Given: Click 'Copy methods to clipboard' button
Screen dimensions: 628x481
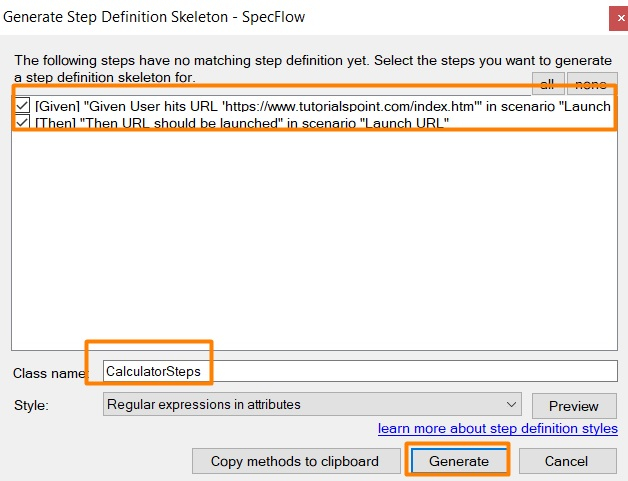Looking at the screenshot, I should point(295,461).
